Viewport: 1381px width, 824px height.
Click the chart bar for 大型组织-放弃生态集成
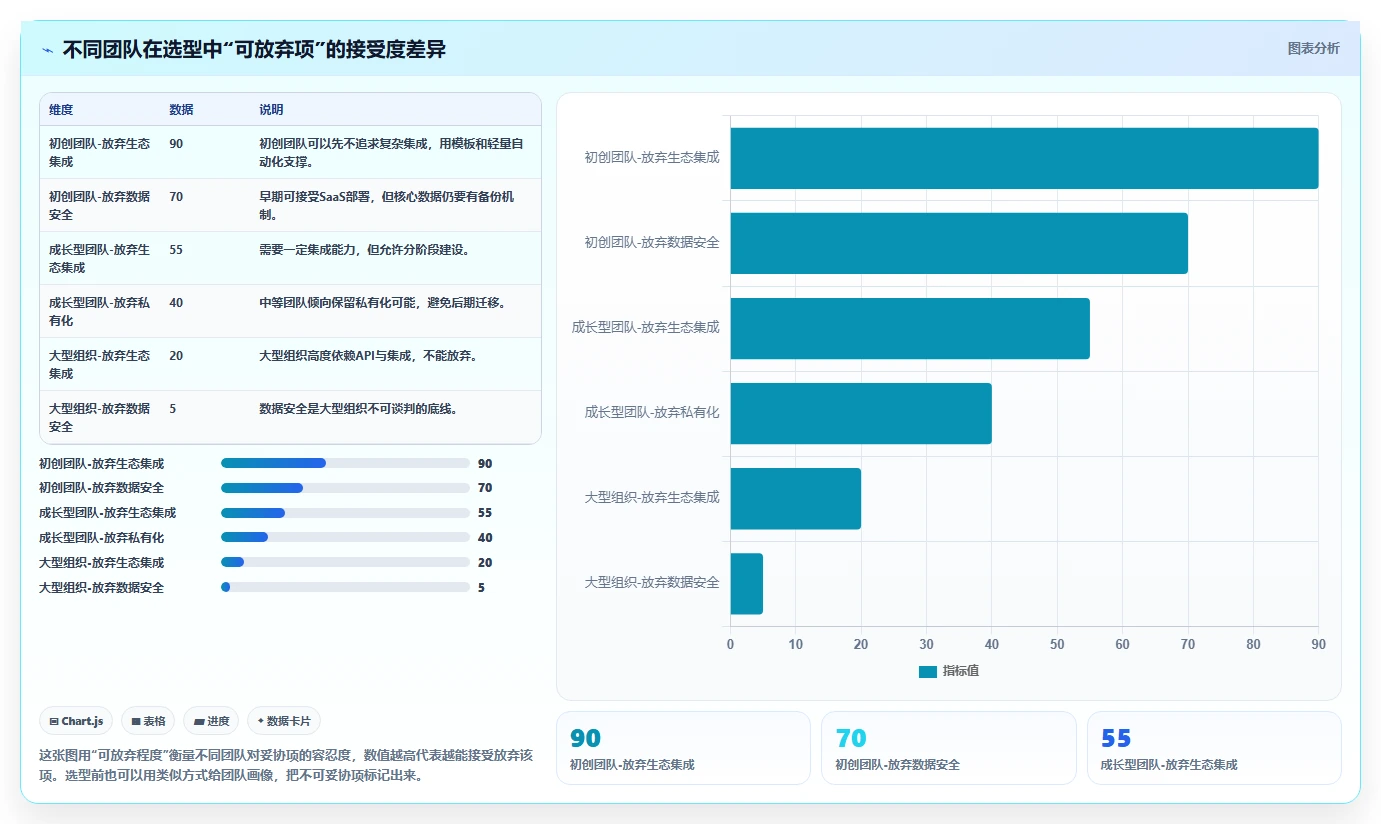pyautogui.click(x=796, y=498)
